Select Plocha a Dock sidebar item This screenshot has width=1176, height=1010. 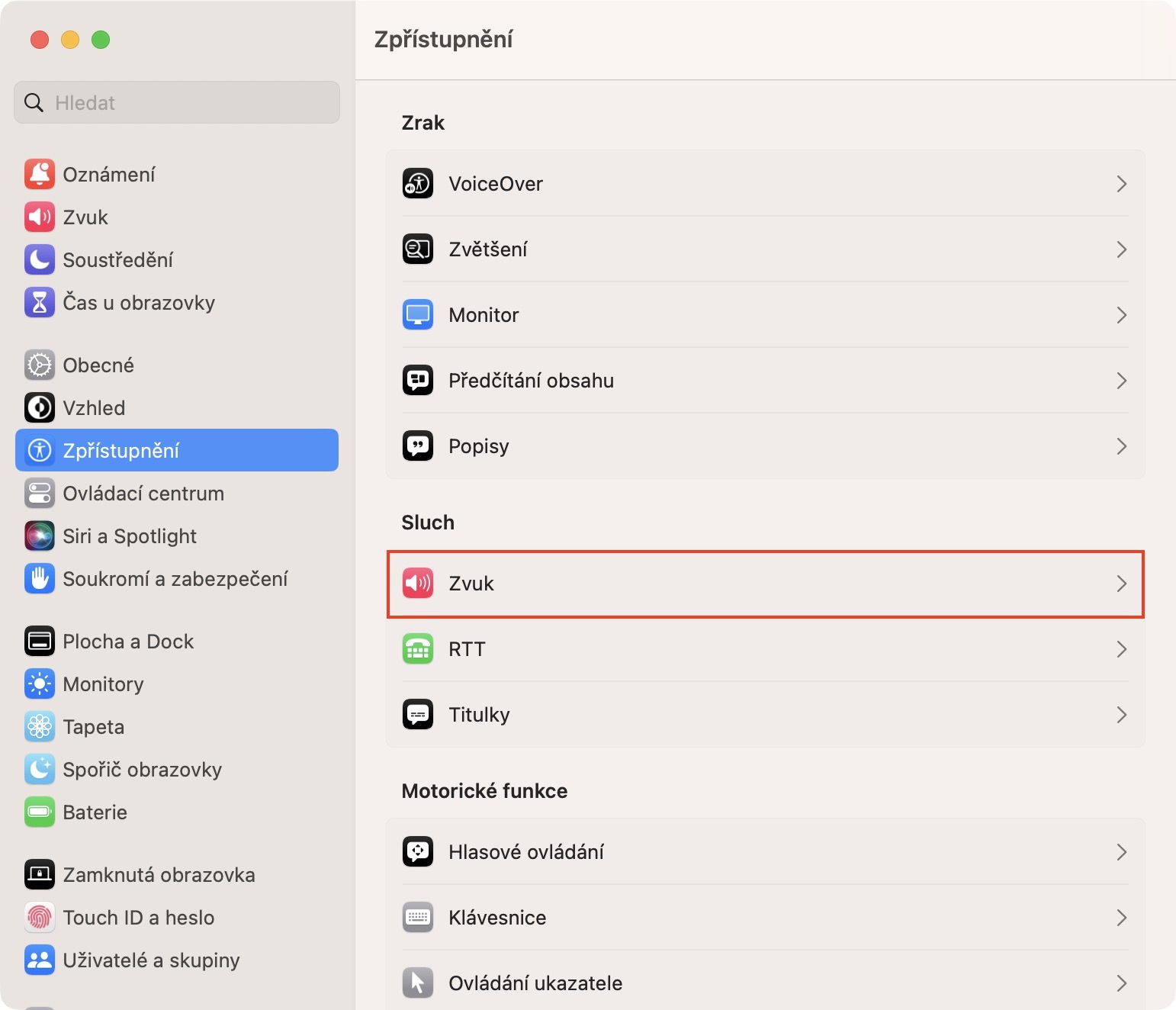(x=128, y=642)
